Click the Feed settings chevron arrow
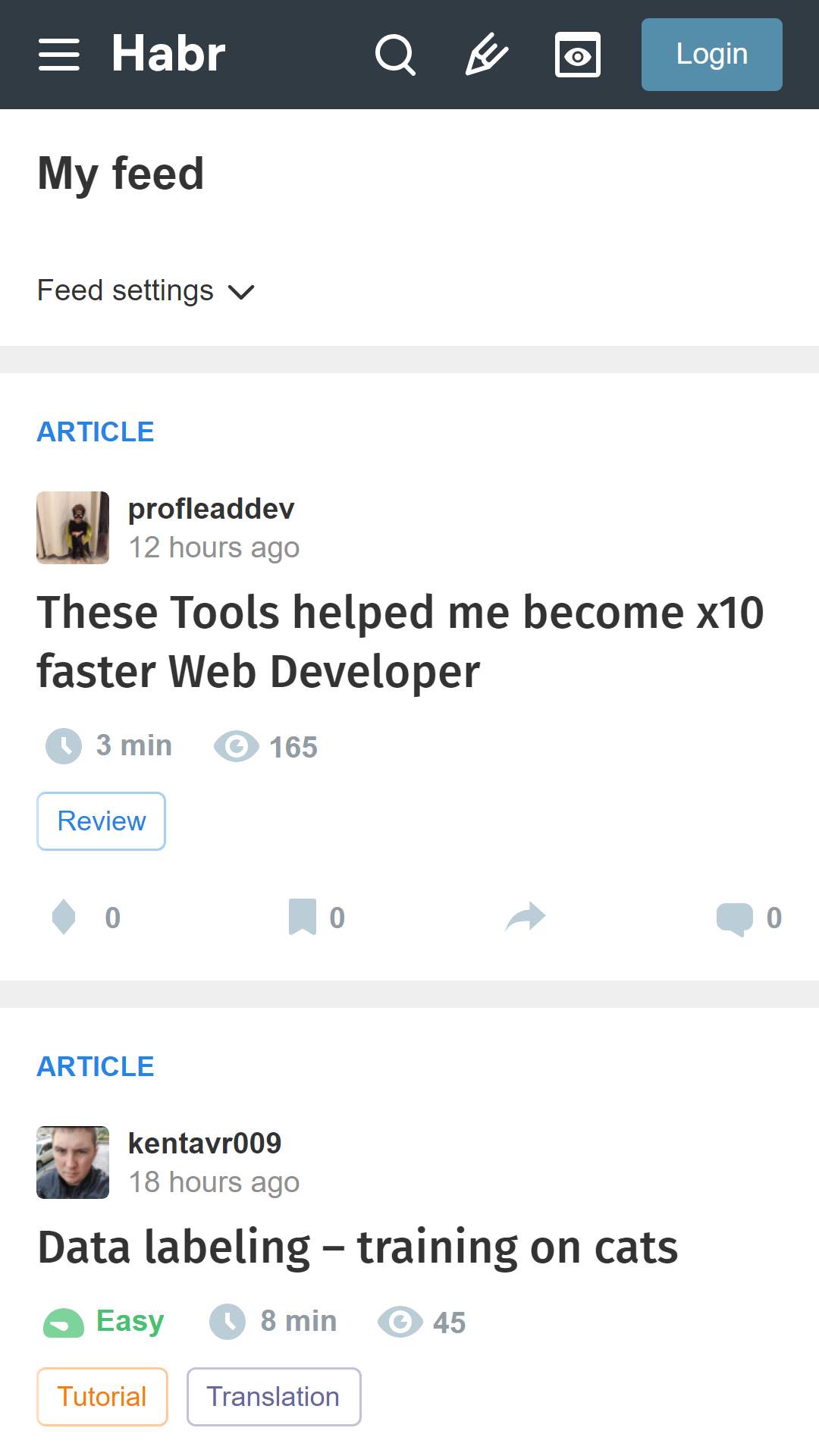 (241, 292)
